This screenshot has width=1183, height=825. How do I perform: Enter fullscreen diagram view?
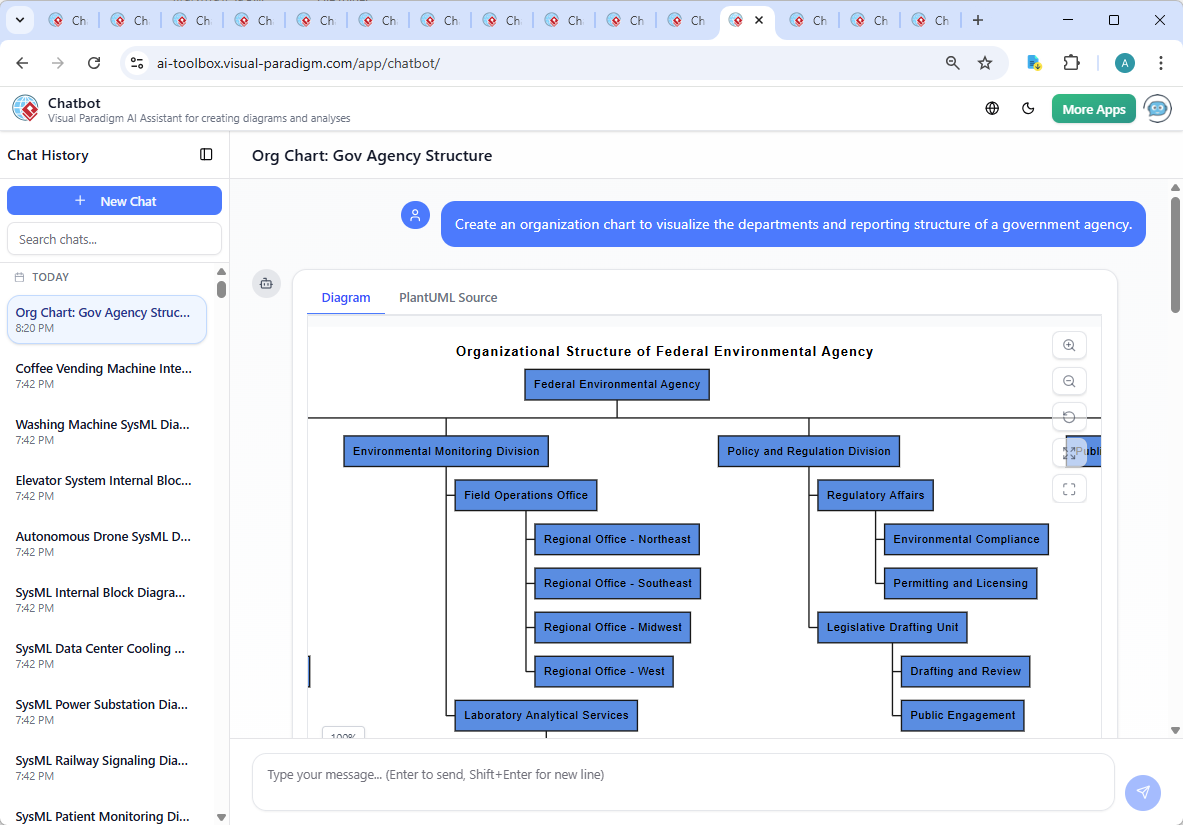pyautogui.click(x=1069, y=489)
